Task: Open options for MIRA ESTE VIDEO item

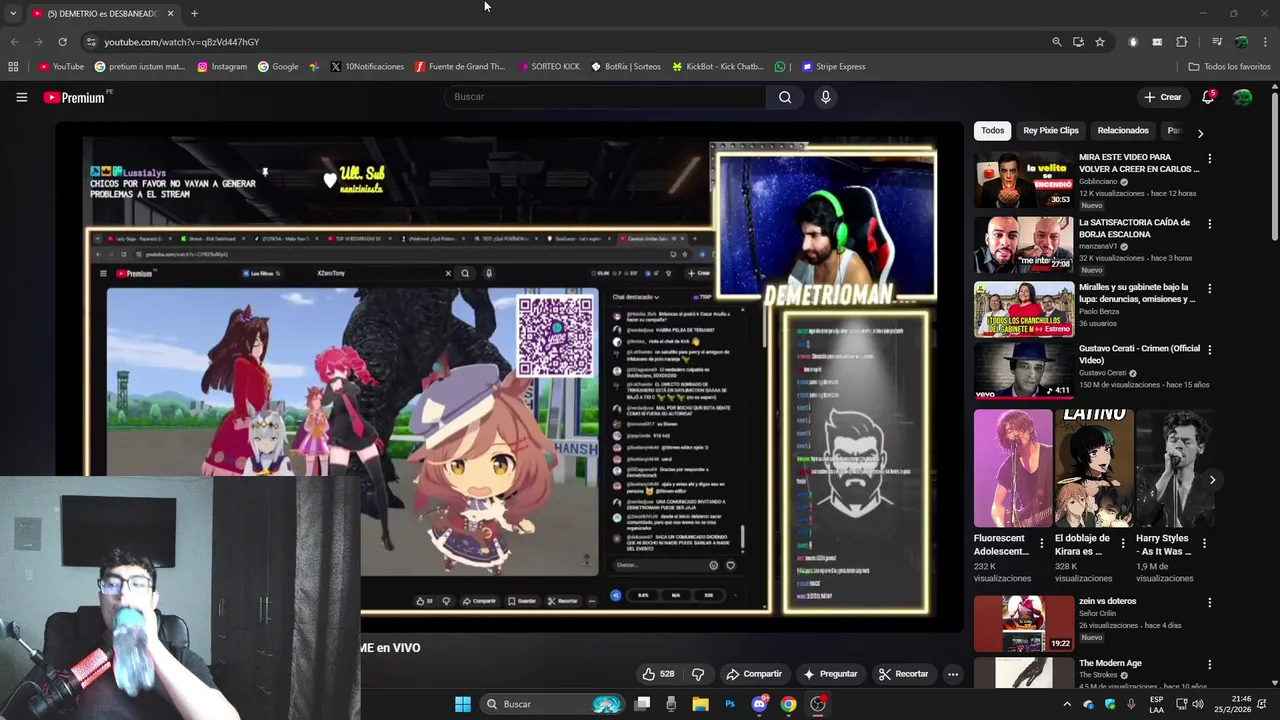Action: click(1209, 159)
